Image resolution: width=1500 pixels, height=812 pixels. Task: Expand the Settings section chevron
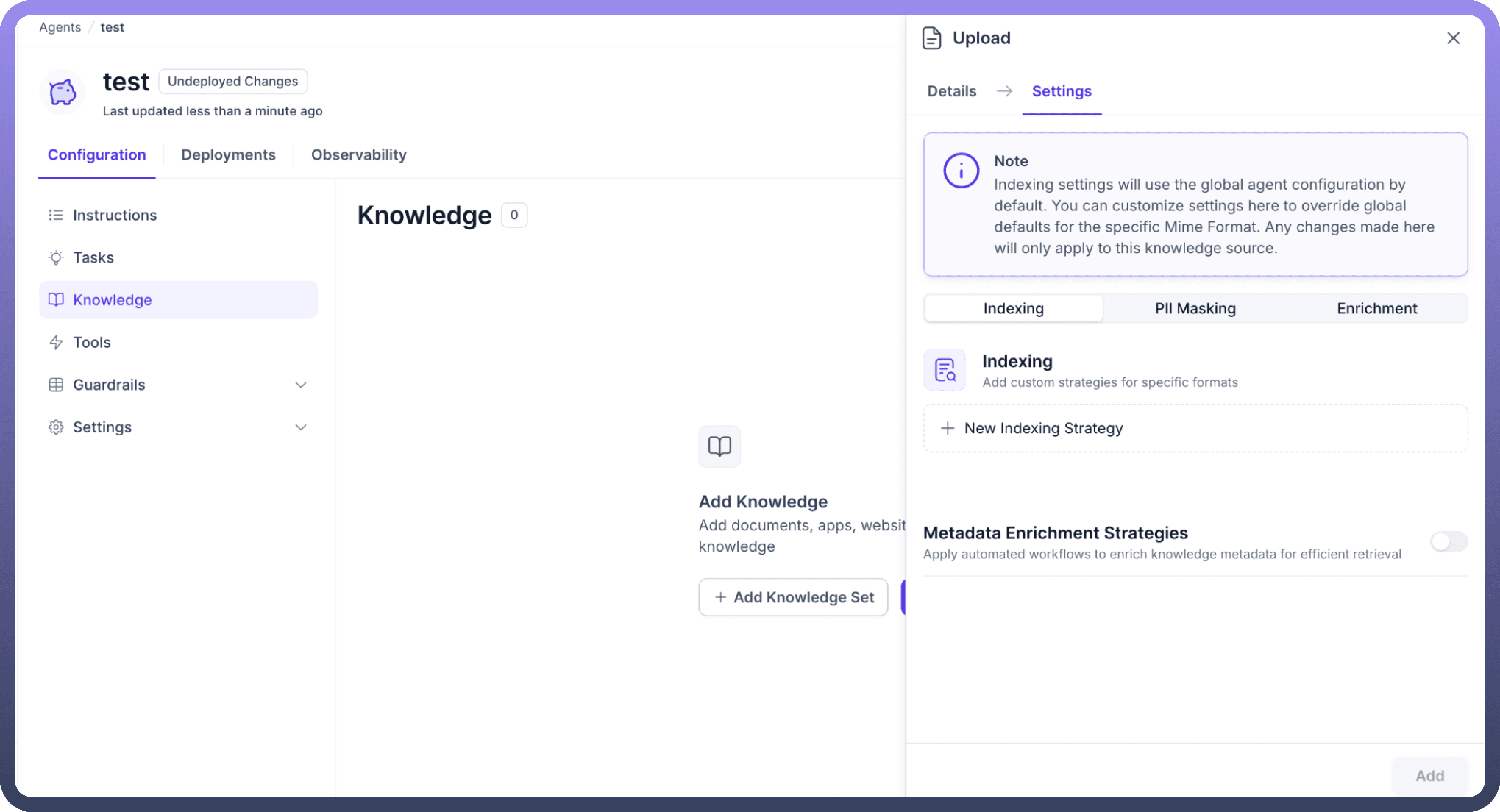tap(301, 427)
